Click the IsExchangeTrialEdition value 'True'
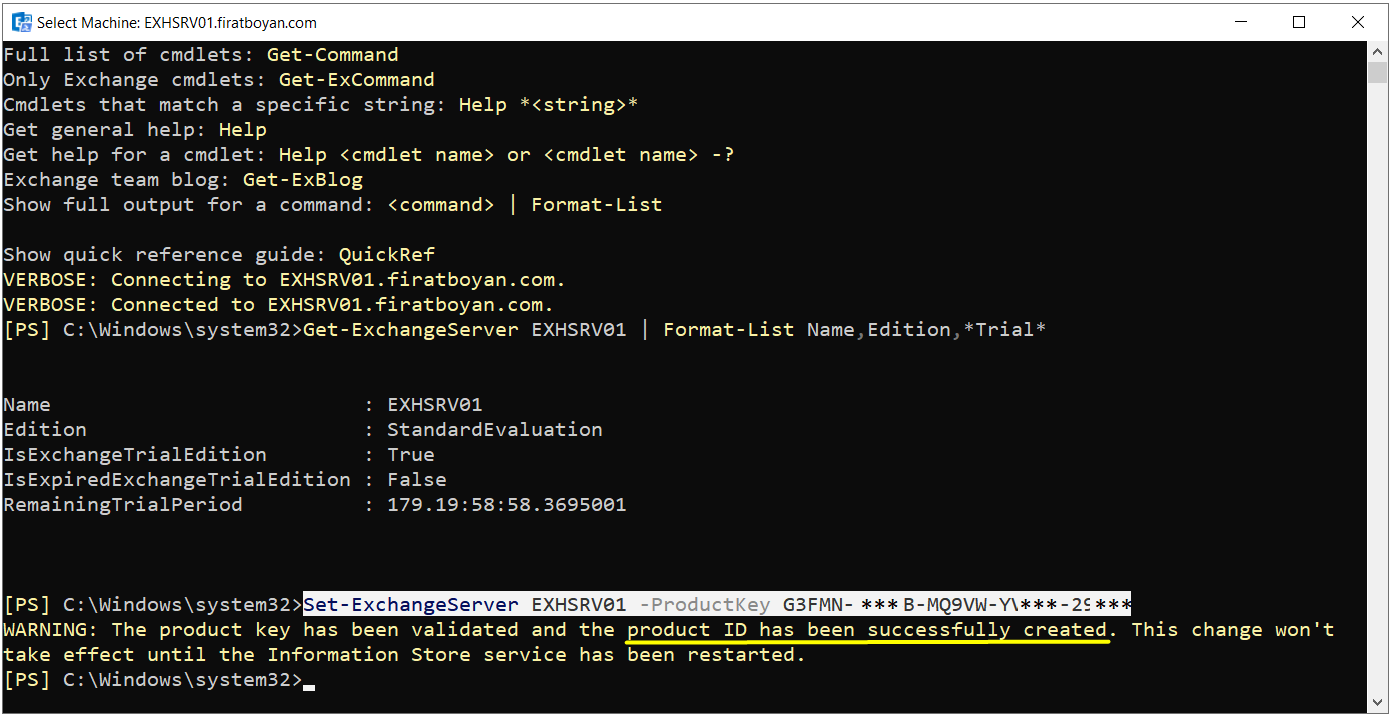Image resolution: width=1395 pixels, height=717 pixels. pos(411,455)
